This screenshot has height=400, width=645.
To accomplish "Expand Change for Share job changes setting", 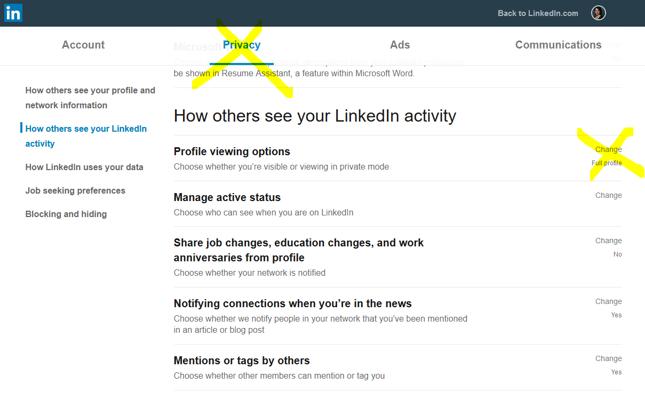I will [608, 240].
